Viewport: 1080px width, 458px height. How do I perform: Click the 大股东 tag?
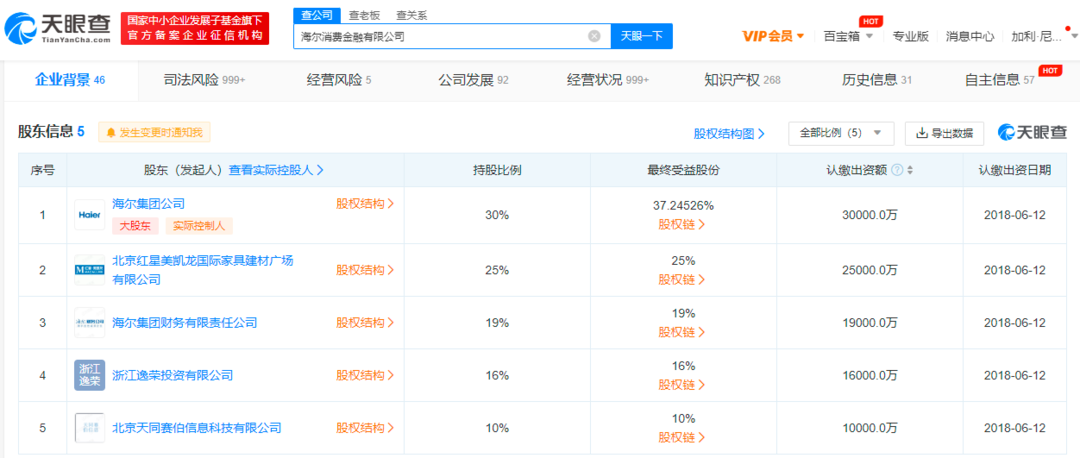tap(136, 225)
